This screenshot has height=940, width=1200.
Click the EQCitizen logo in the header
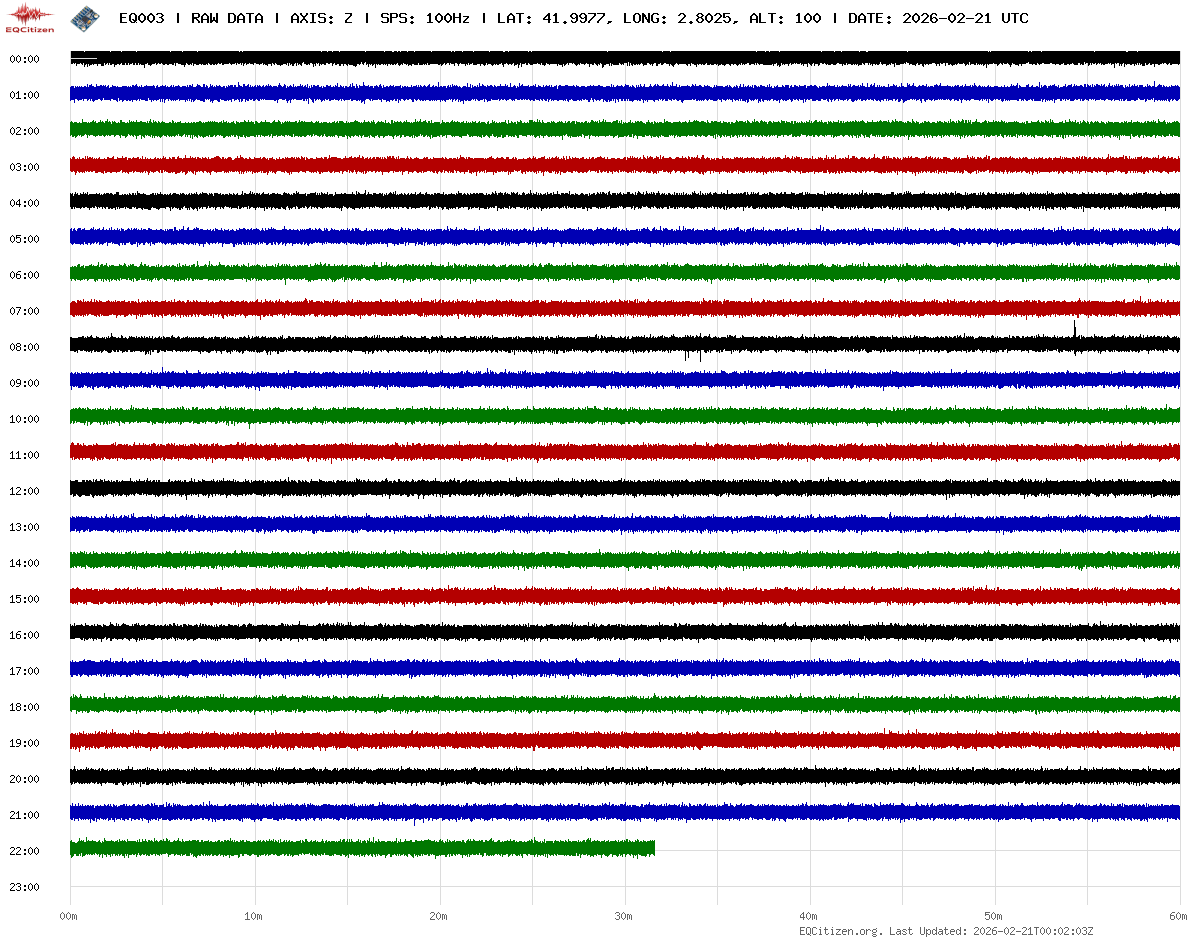pos(31,17)
